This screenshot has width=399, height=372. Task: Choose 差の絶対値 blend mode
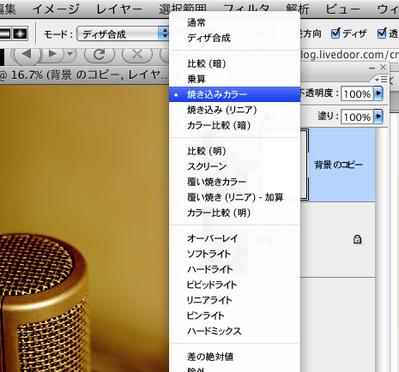[235, 357]
